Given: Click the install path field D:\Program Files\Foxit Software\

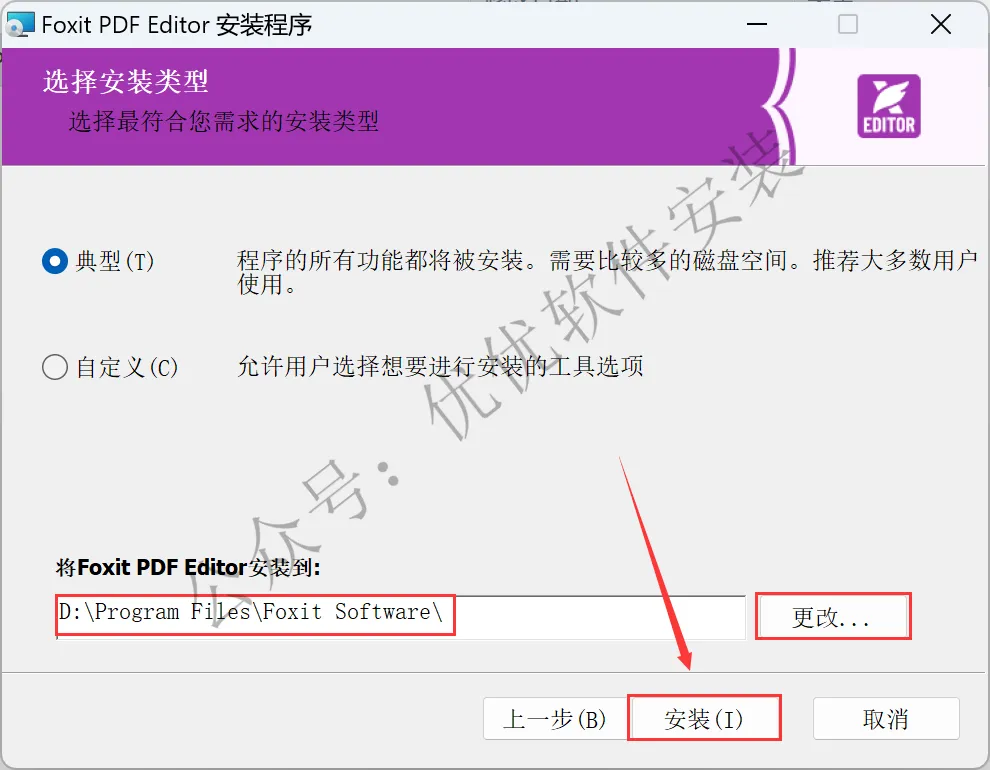Looking at the screenshot, I should coord(401,617).
